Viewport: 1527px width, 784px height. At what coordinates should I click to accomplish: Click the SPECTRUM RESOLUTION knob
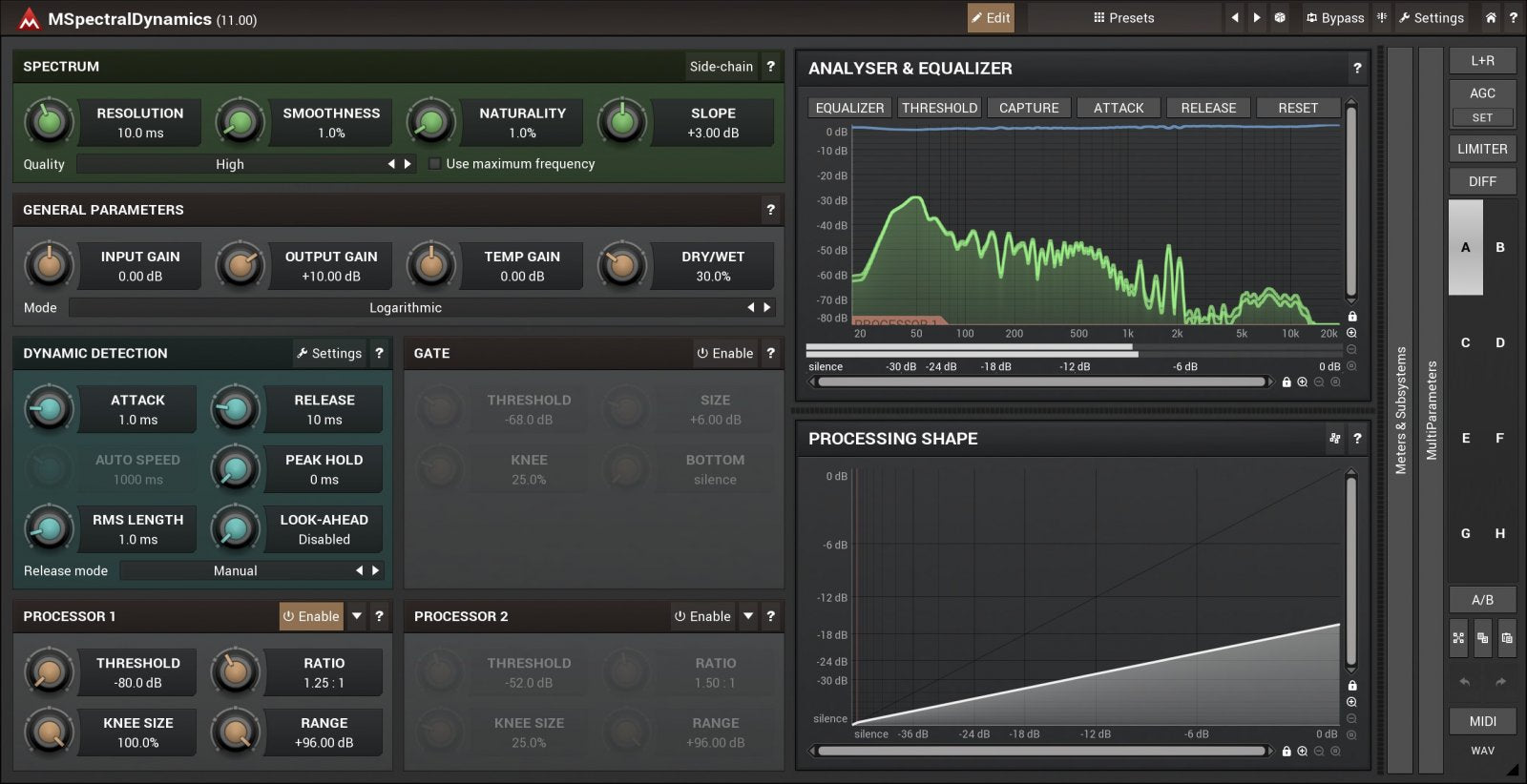click(50, 122)
